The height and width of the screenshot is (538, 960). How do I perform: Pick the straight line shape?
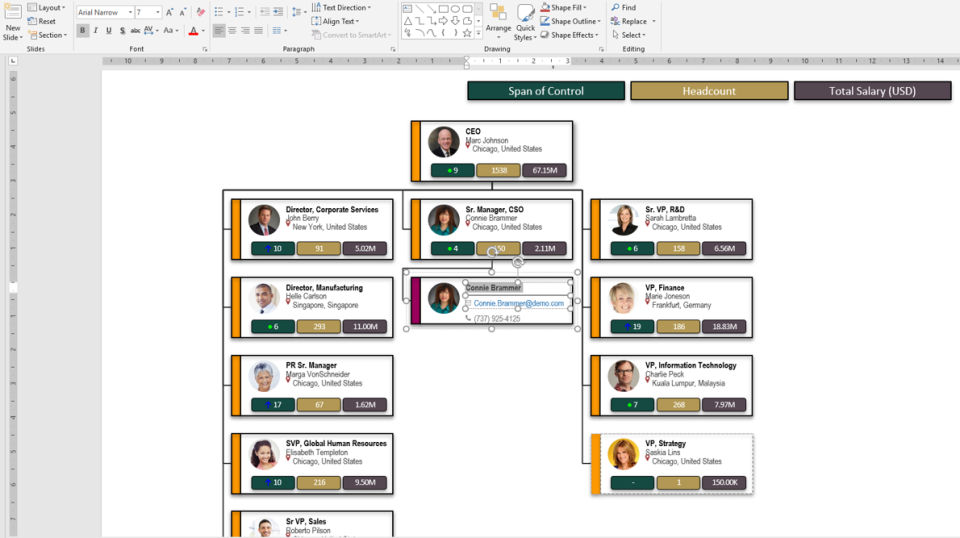419,9
